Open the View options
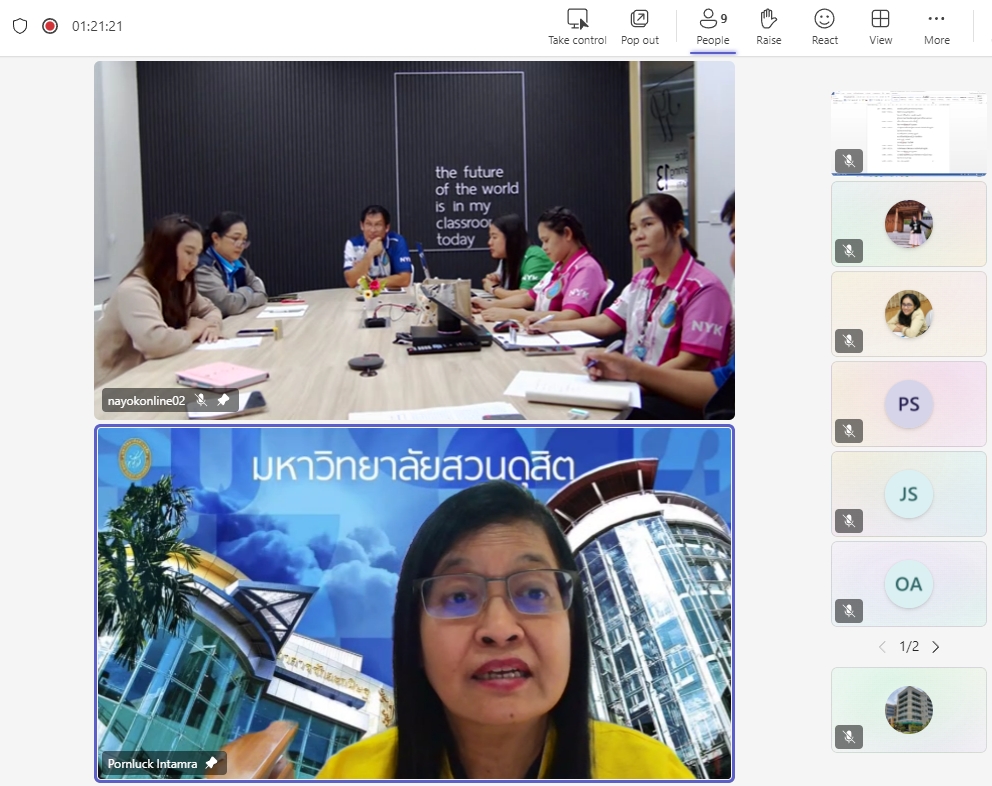 coord(880,27)
